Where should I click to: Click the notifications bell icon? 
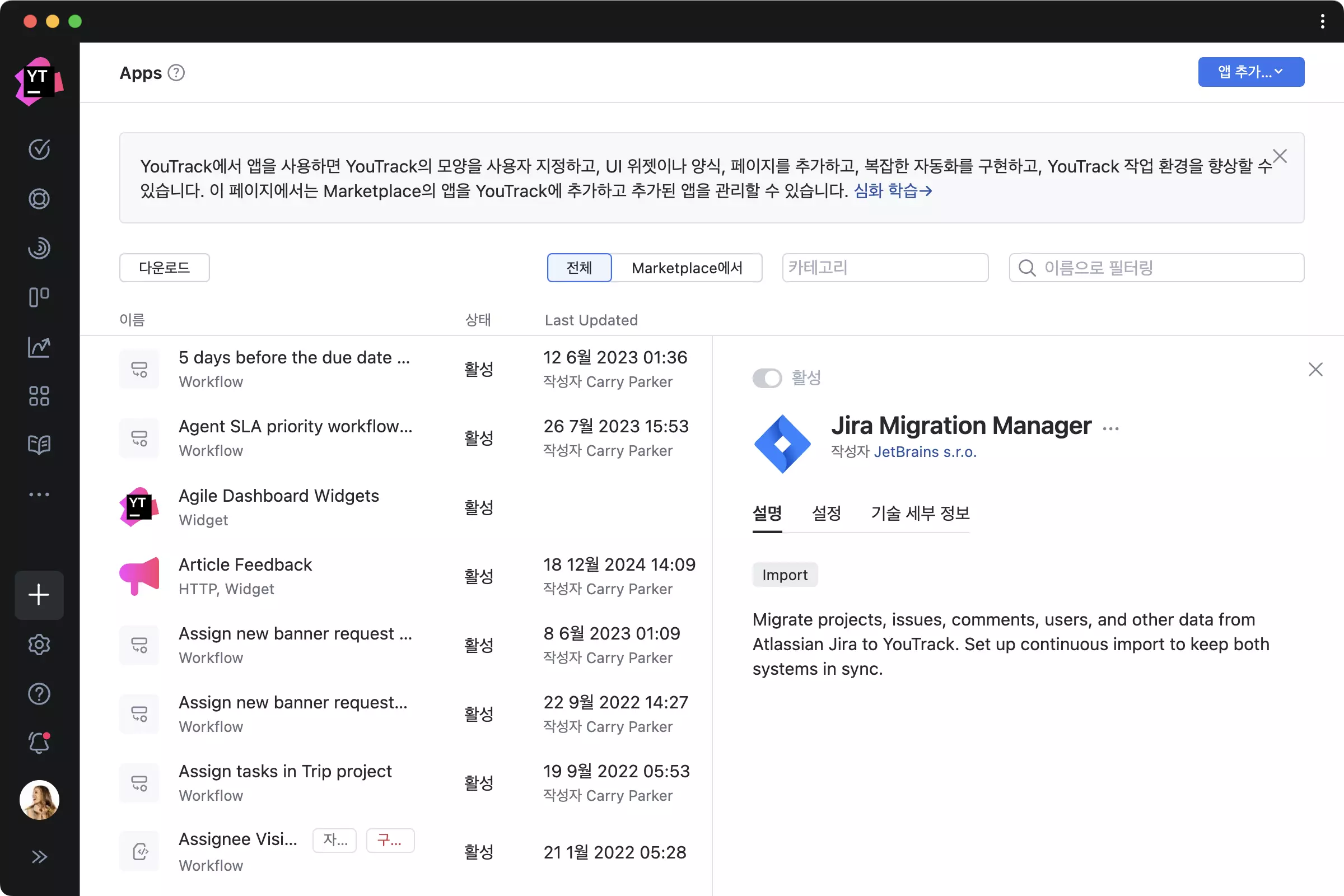[x=39, y=743]
